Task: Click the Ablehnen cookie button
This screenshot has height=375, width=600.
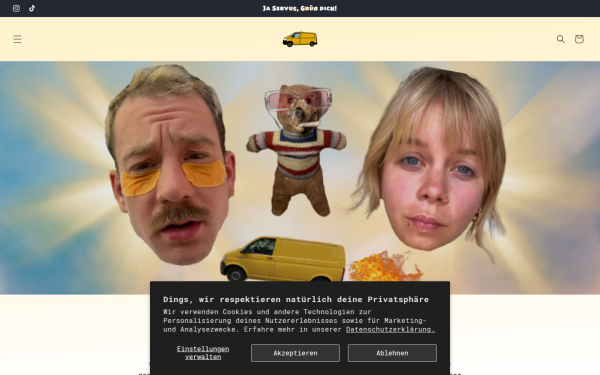Action: [392, 353]
